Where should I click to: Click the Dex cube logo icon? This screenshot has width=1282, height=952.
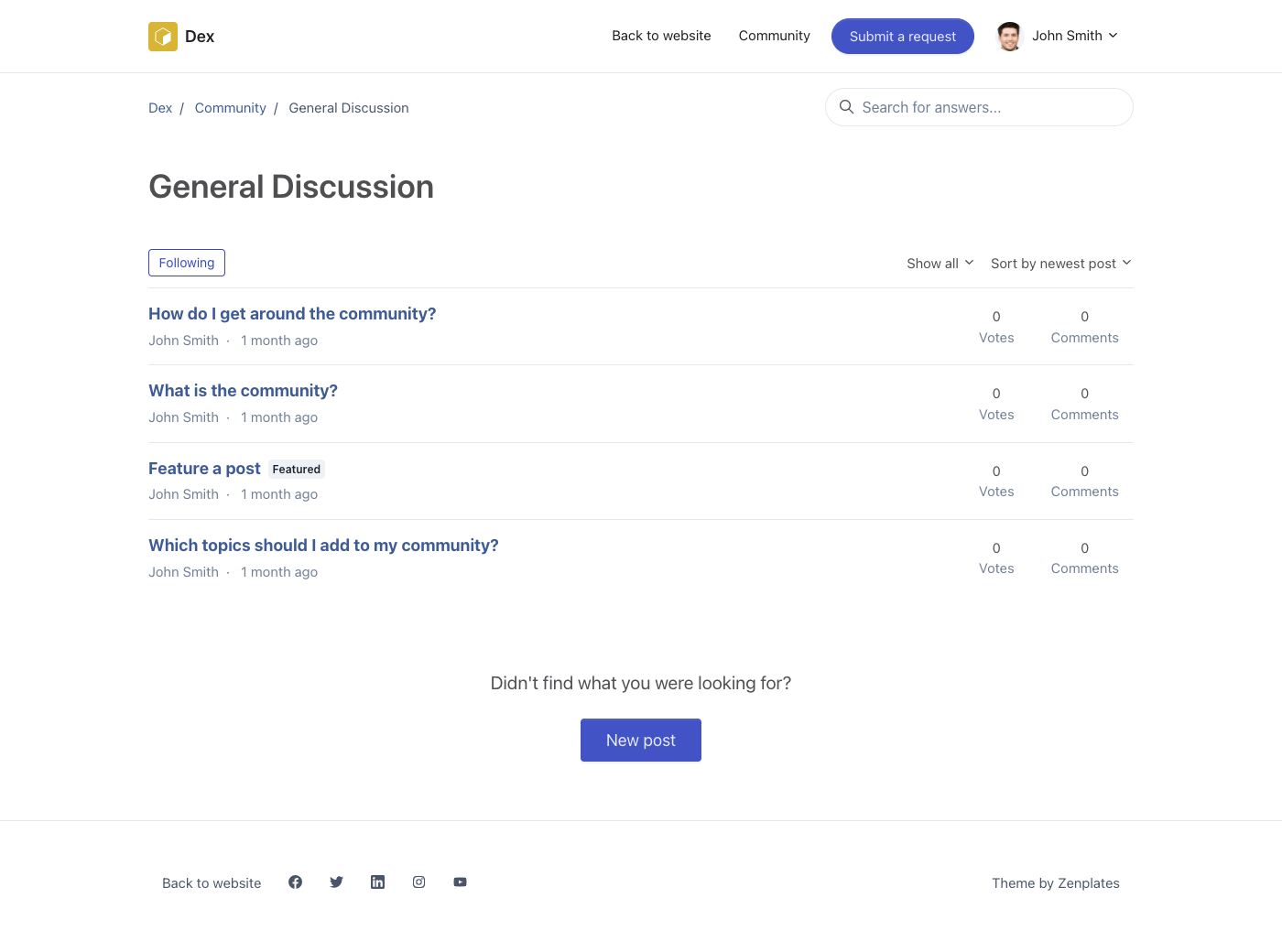[x=163, y=37]
